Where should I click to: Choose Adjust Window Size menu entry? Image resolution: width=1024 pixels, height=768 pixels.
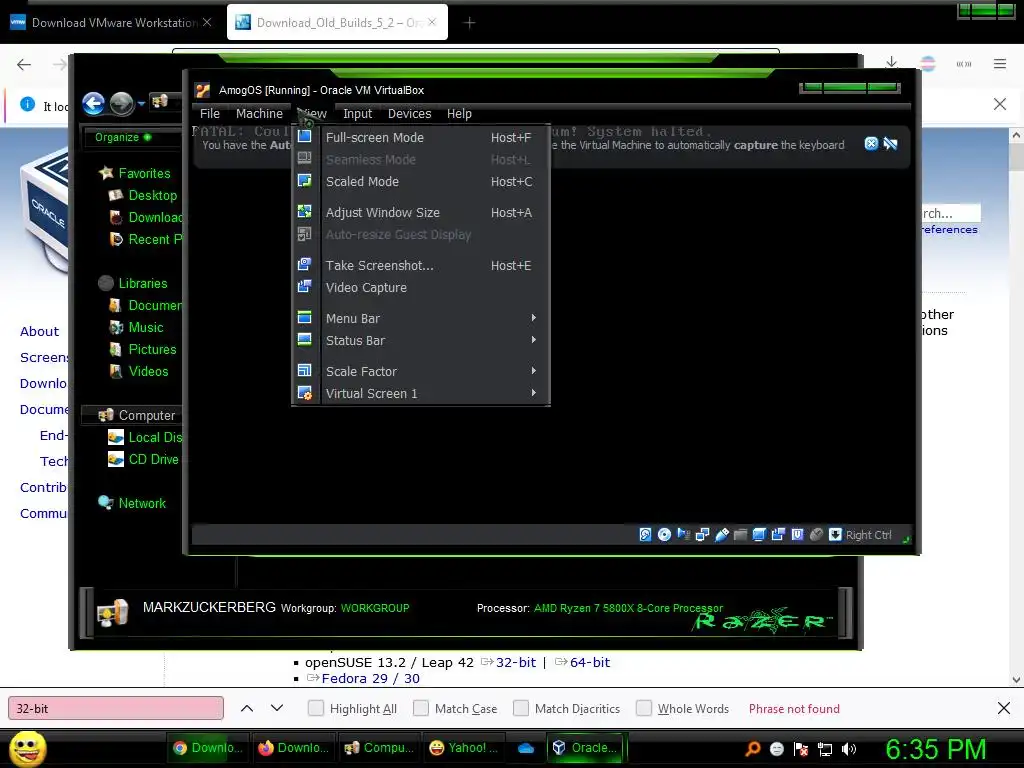coord(421,212)
